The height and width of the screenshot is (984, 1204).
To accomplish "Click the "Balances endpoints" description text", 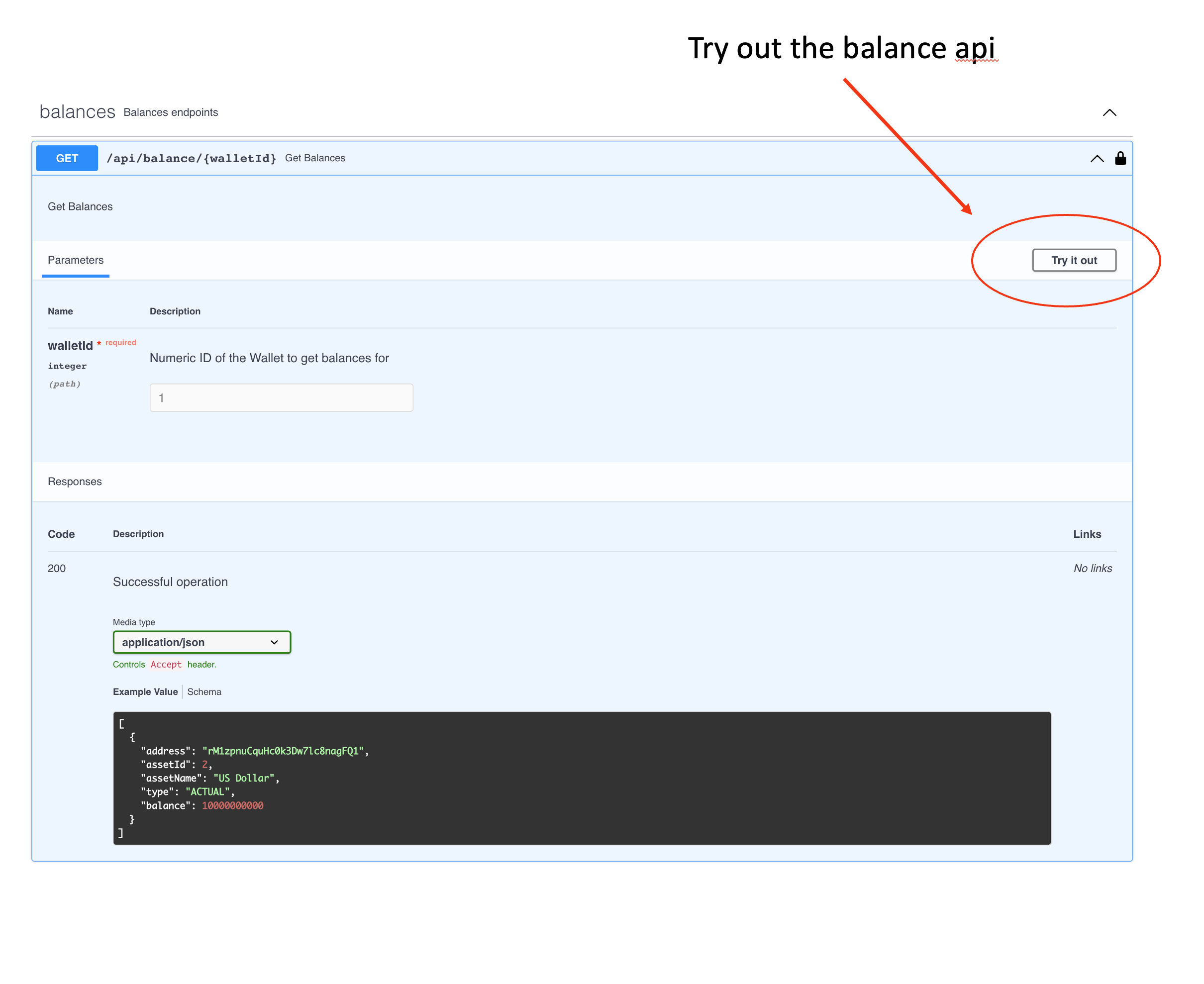I will pyautogui.click(x=171, y=112).
